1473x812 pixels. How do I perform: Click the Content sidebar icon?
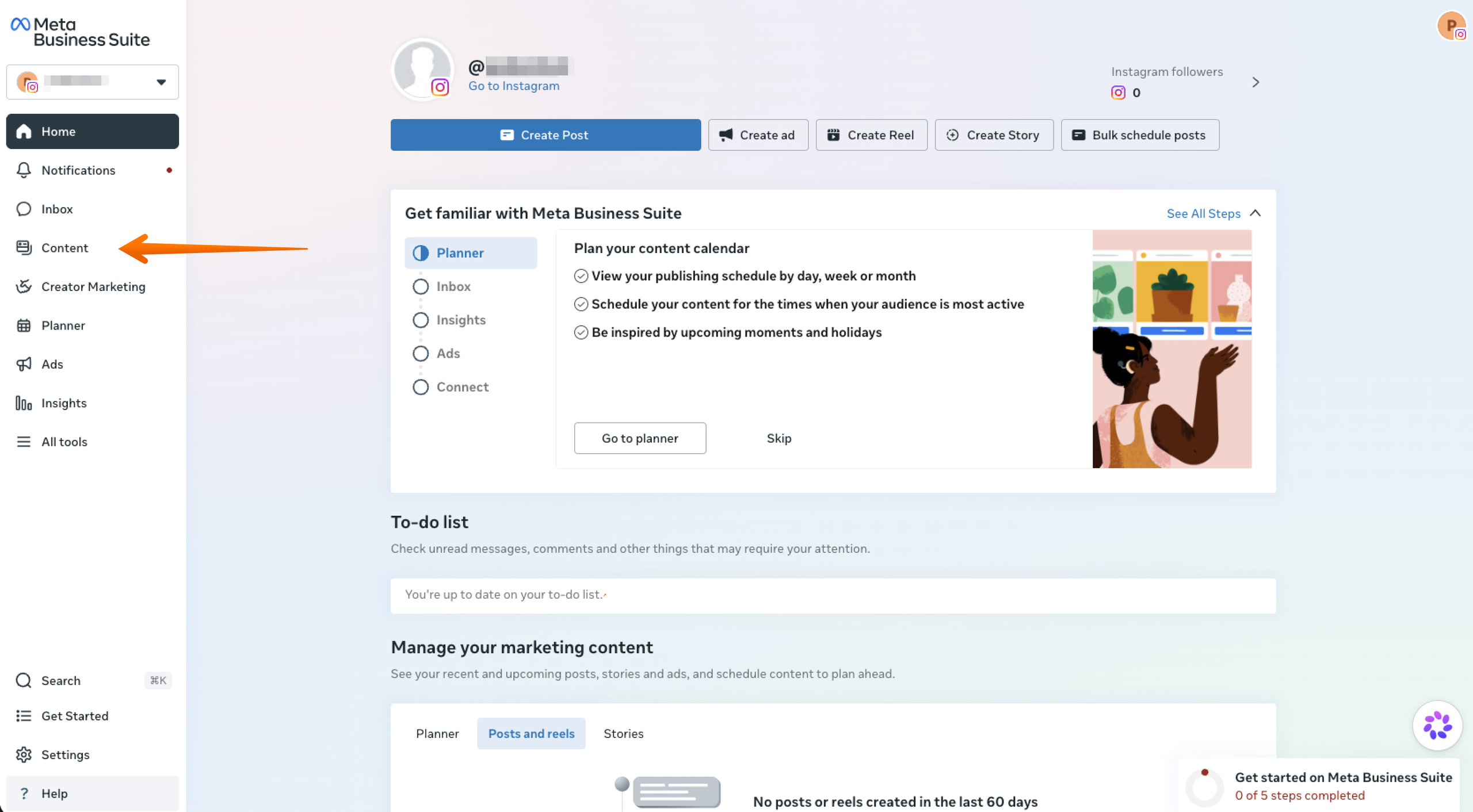24,248
